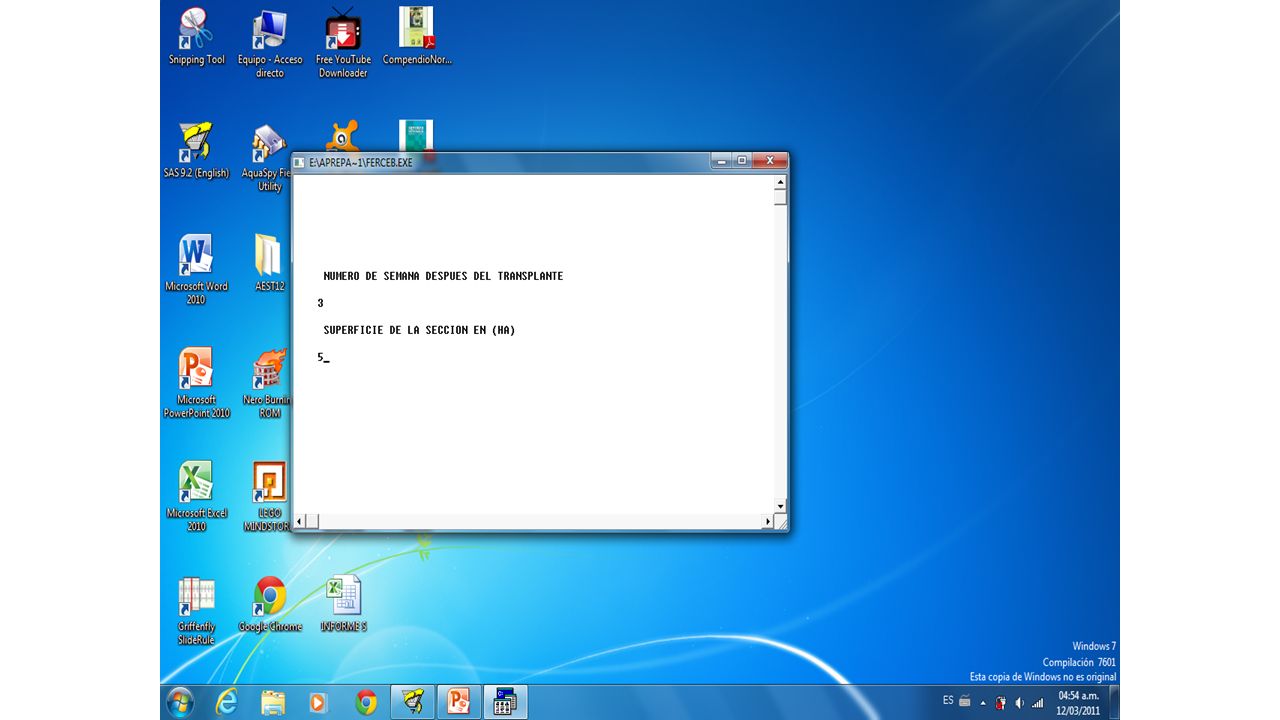Viewport: 1280px width, 720px height.
Task: Click the console scroll down arrow
Action: pyautogui.click(x=781, y=507)
